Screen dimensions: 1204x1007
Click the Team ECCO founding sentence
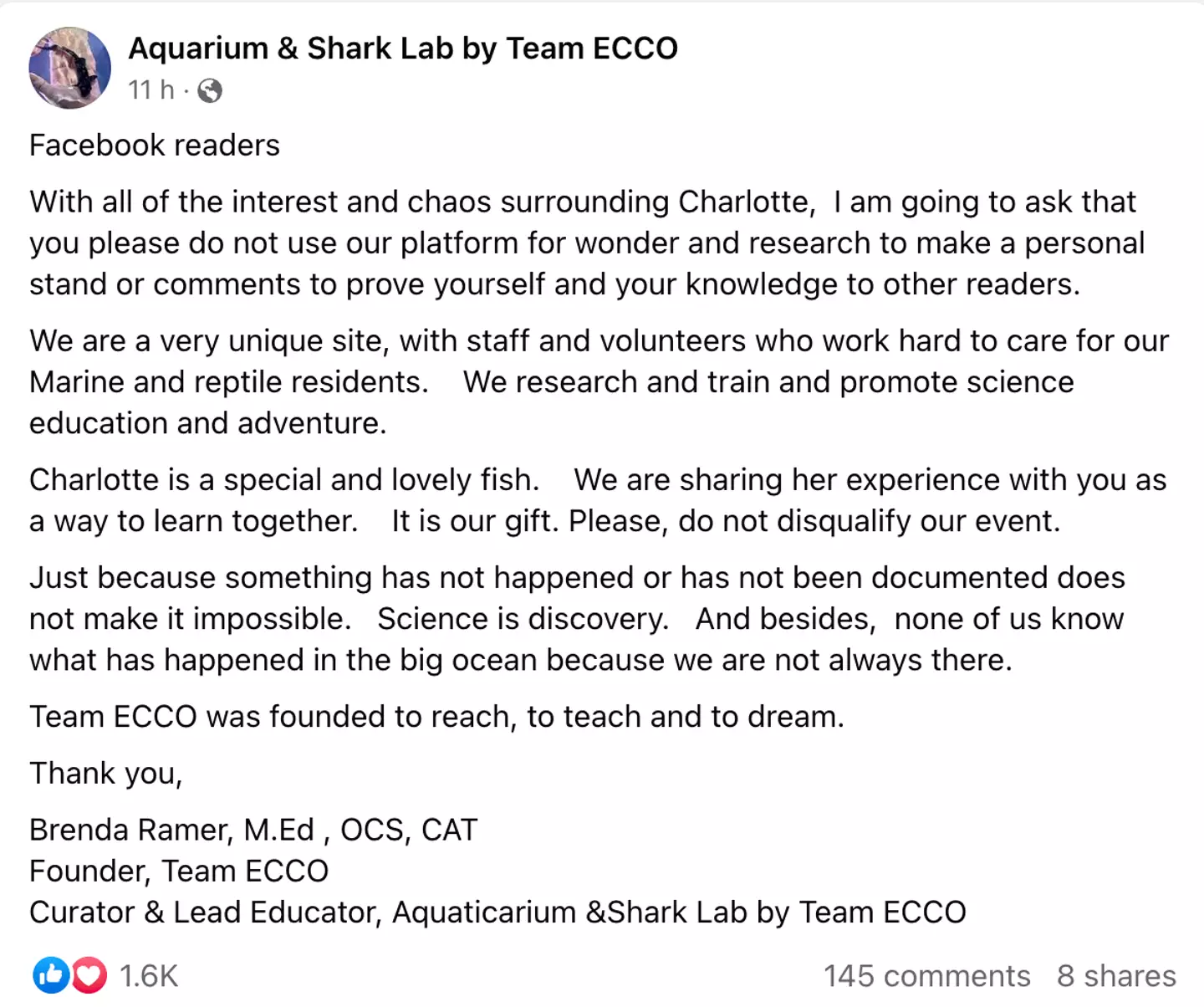(x=437, y=716)
